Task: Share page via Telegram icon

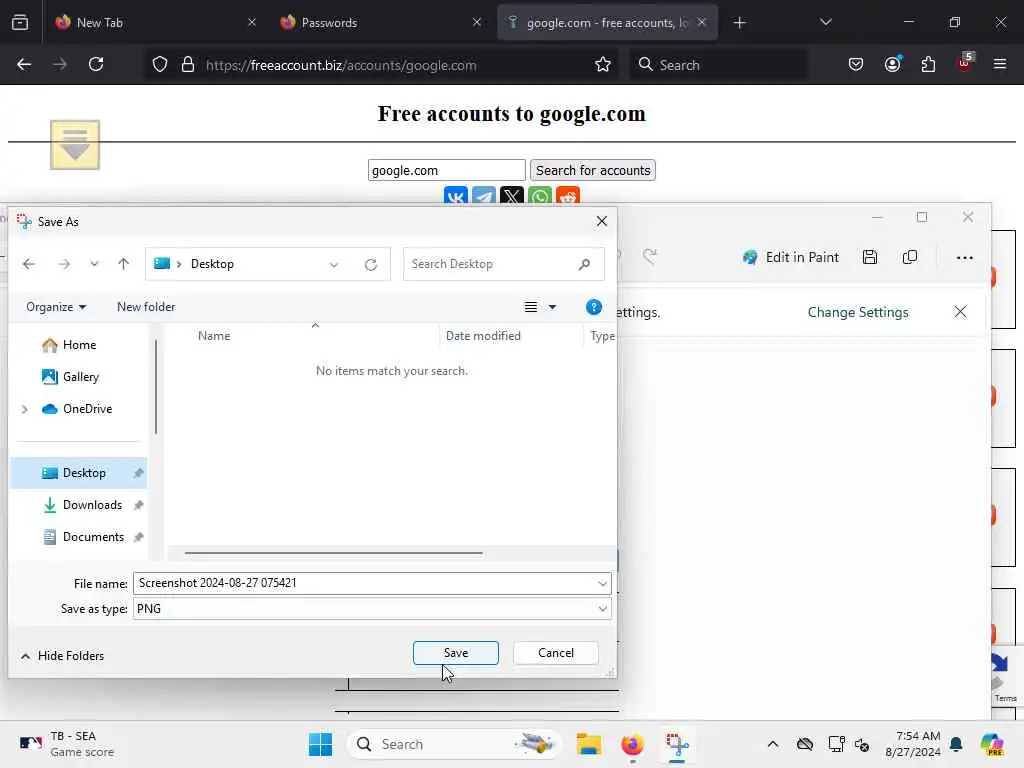Action: click(x=484, y=195)
